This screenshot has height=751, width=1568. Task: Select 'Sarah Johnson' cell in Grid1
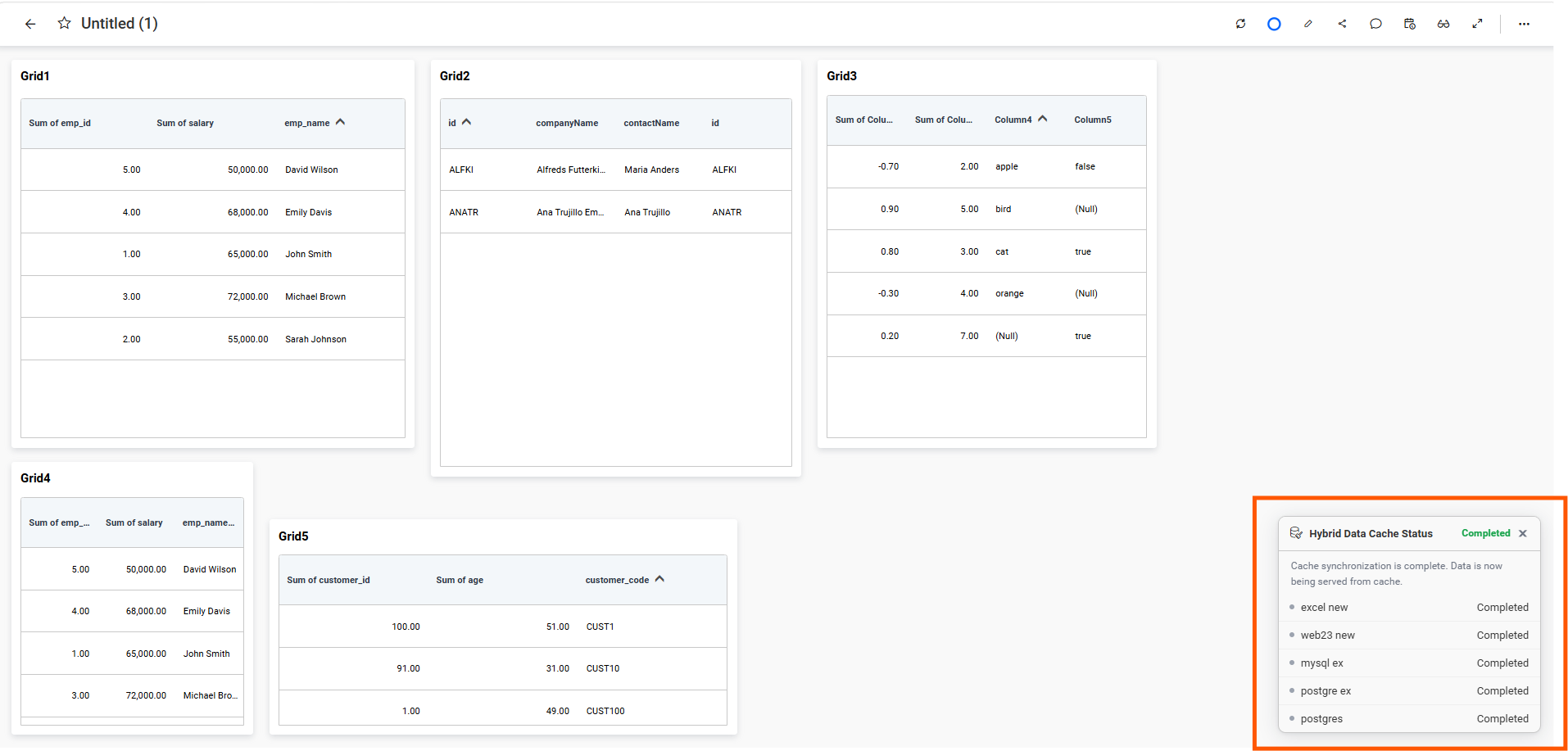(315, 339)
